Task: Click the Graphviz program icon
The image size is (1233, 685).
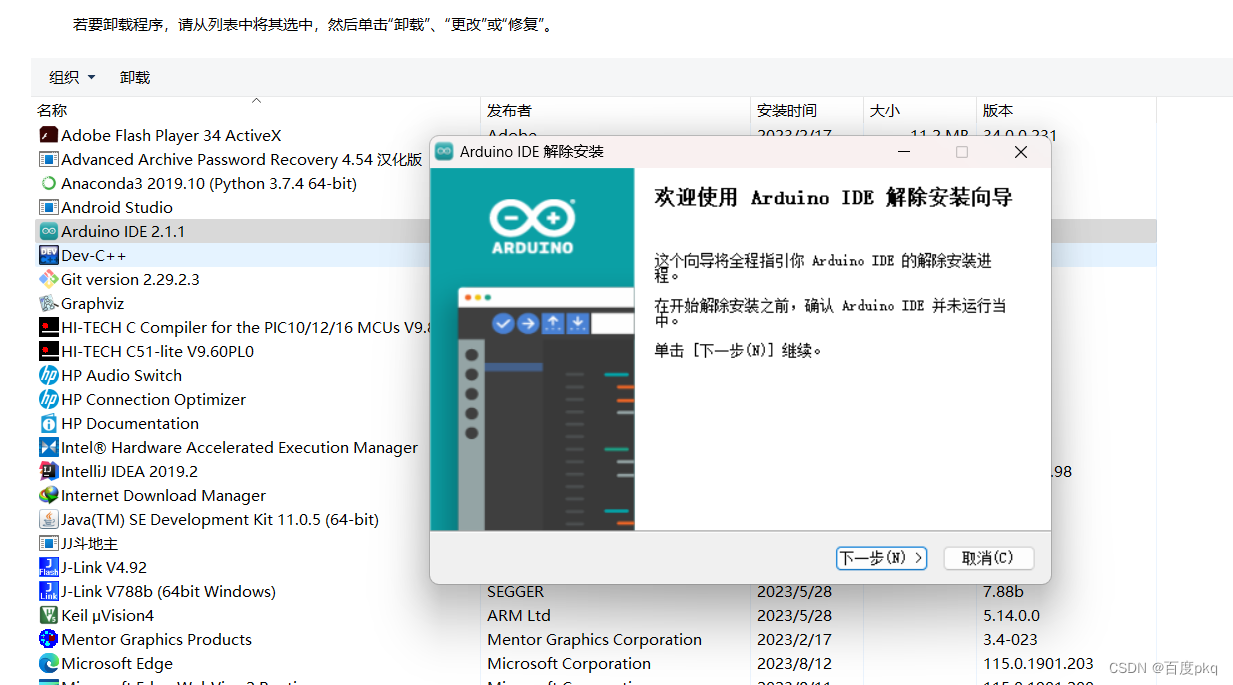Action: tap(48, 303)
